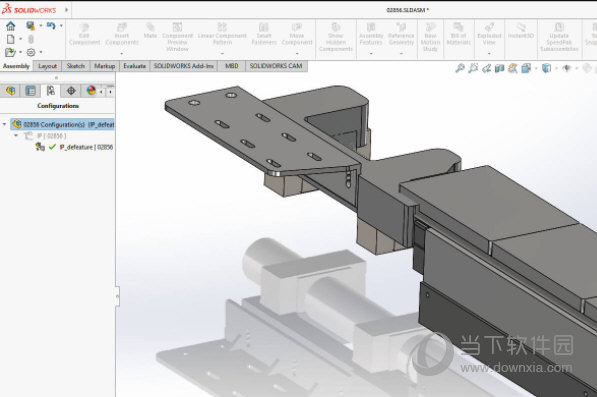Click the Dynamic Annotation Views icon

[x=513, y=68]
